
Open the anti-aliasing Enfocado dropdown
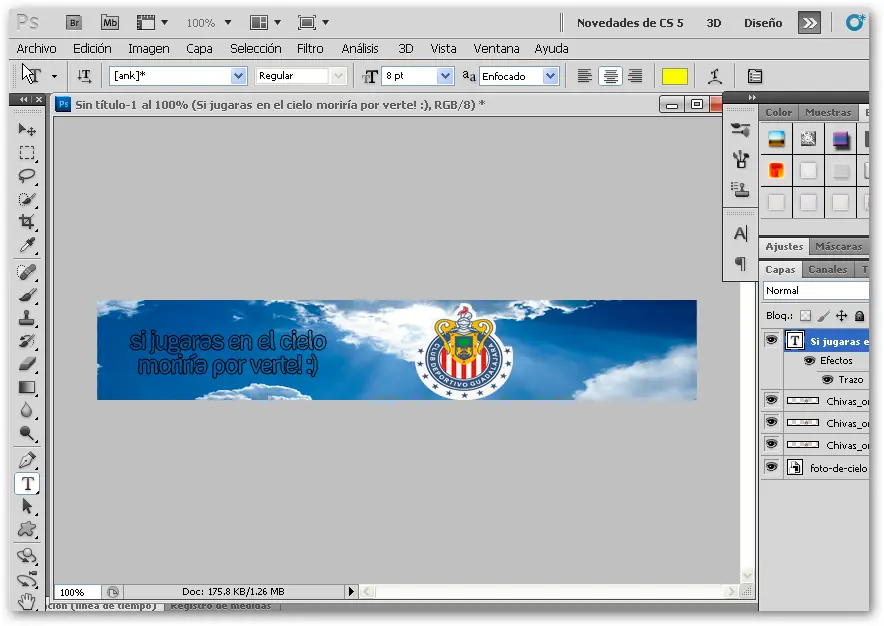[550, 76]
